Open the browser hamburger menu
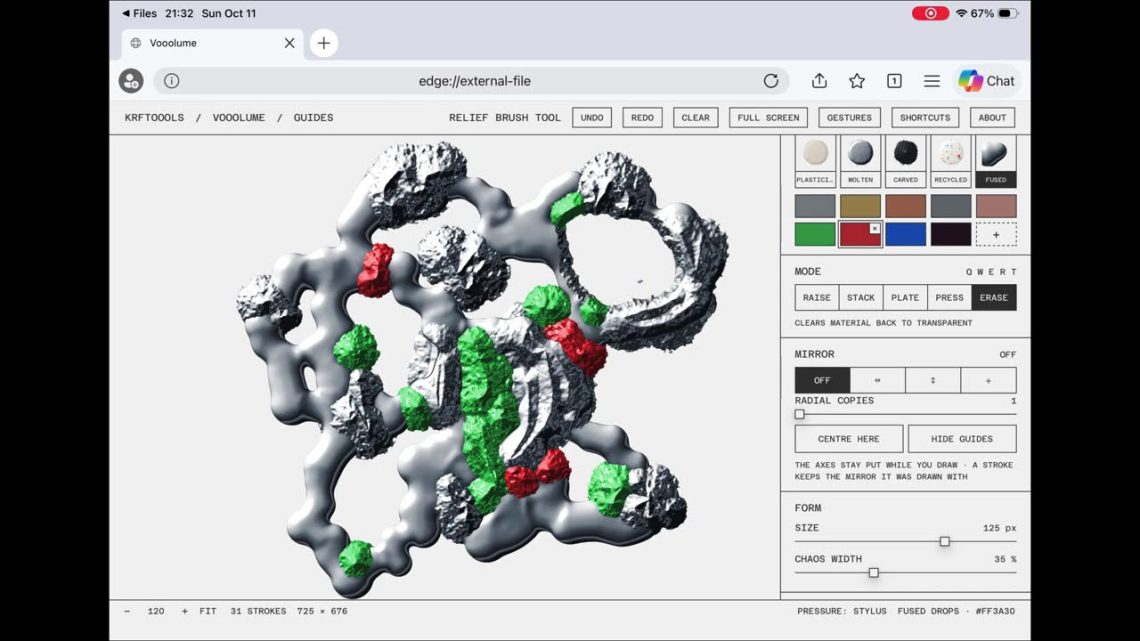Viewport: 1140px width, 641px height. tap(931, 81)
